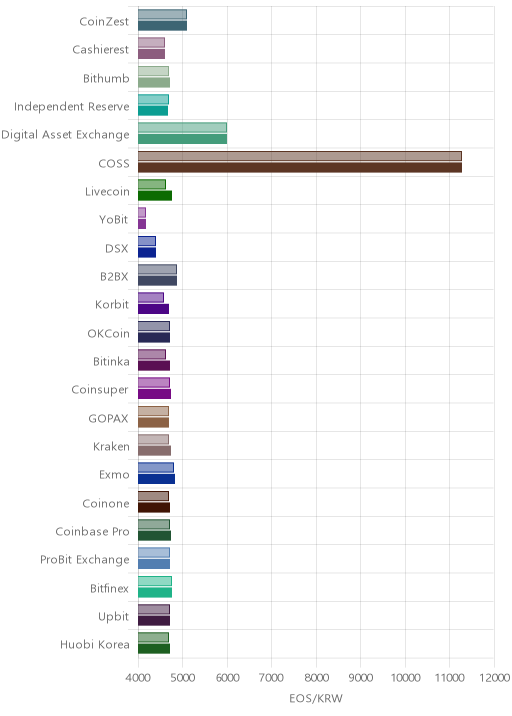The image size is (512, 716).
Task: Select the Exmo blue bar
Action: click(157, 479)
